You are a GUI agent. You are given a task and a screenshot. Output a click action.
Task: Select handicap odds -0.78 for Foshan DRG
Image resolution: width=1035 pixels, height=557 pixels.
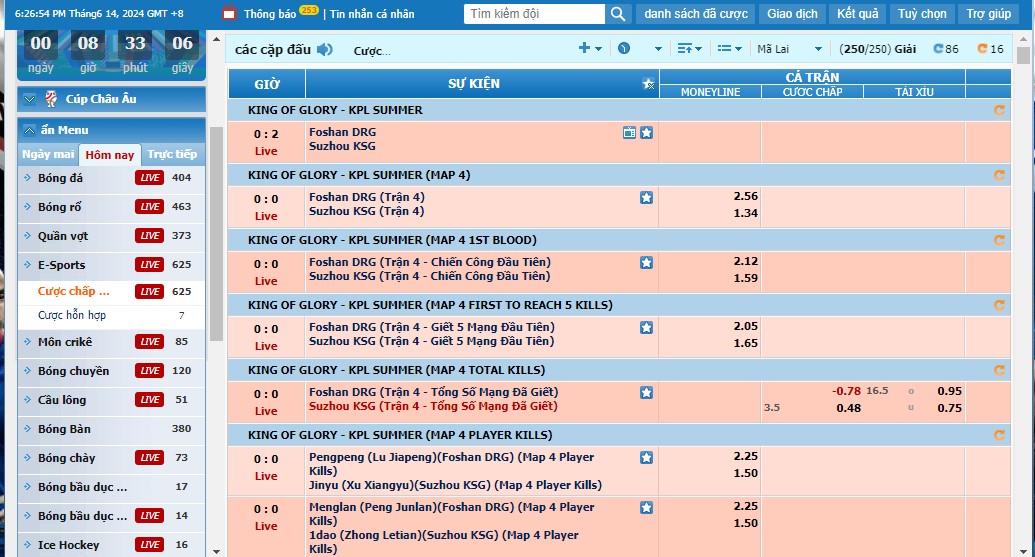pos(846,391)
